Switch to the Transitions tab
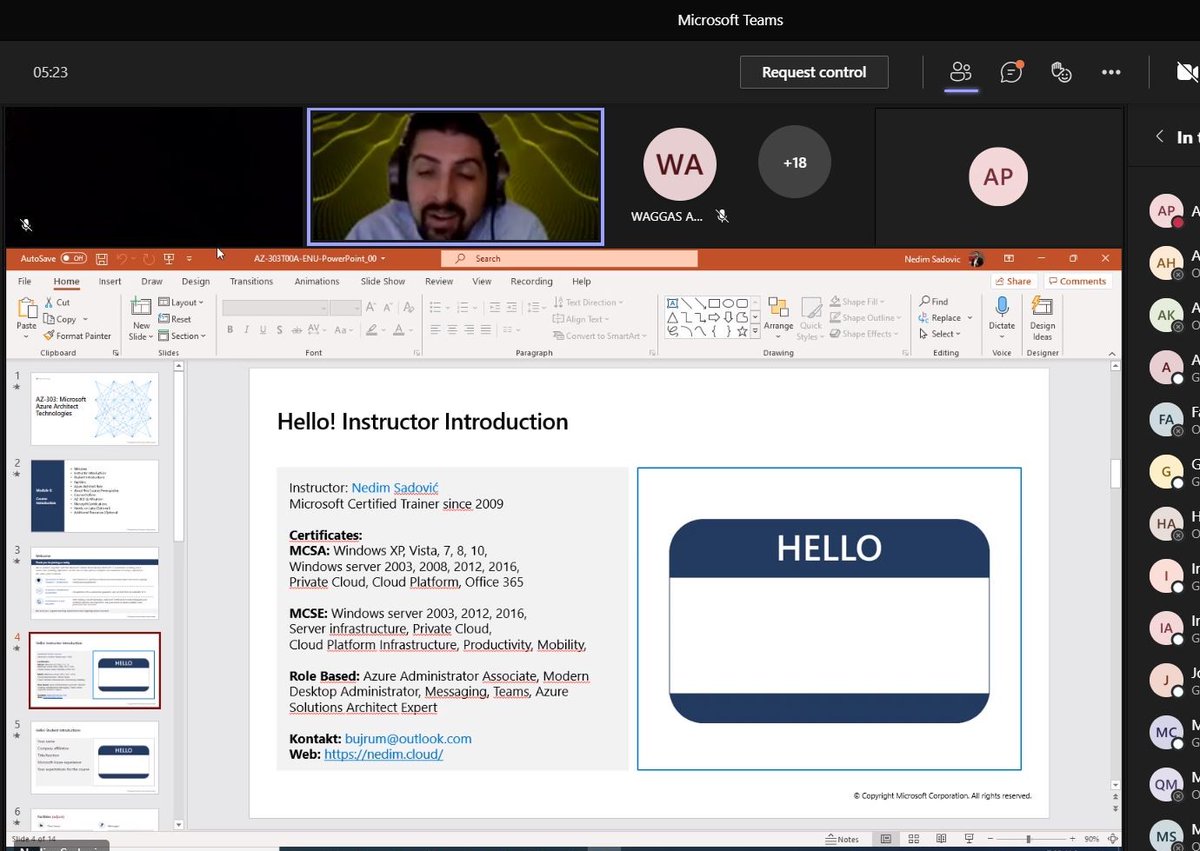Viewport: 1200px width, 851px height. (251, 282)
